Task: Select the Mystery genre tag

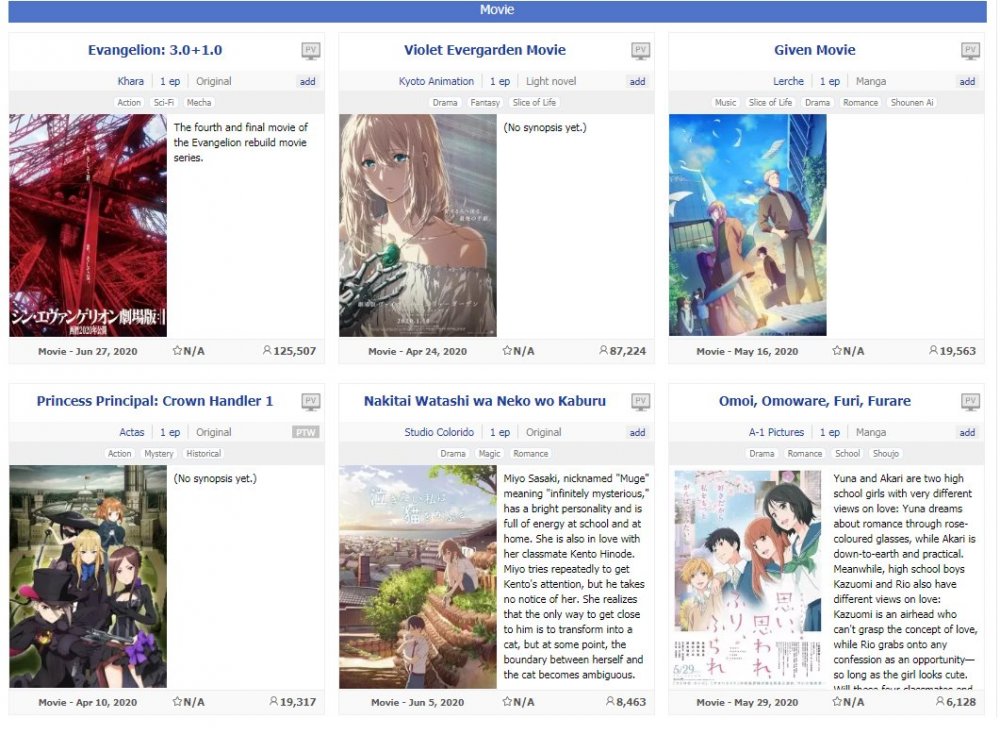Action: tap(159, 453)
